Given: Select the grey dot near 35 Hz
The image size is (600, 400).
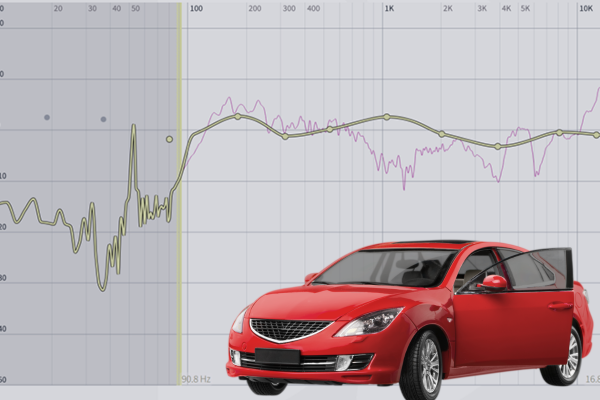Looking at the screenshot, I should 103,119.
